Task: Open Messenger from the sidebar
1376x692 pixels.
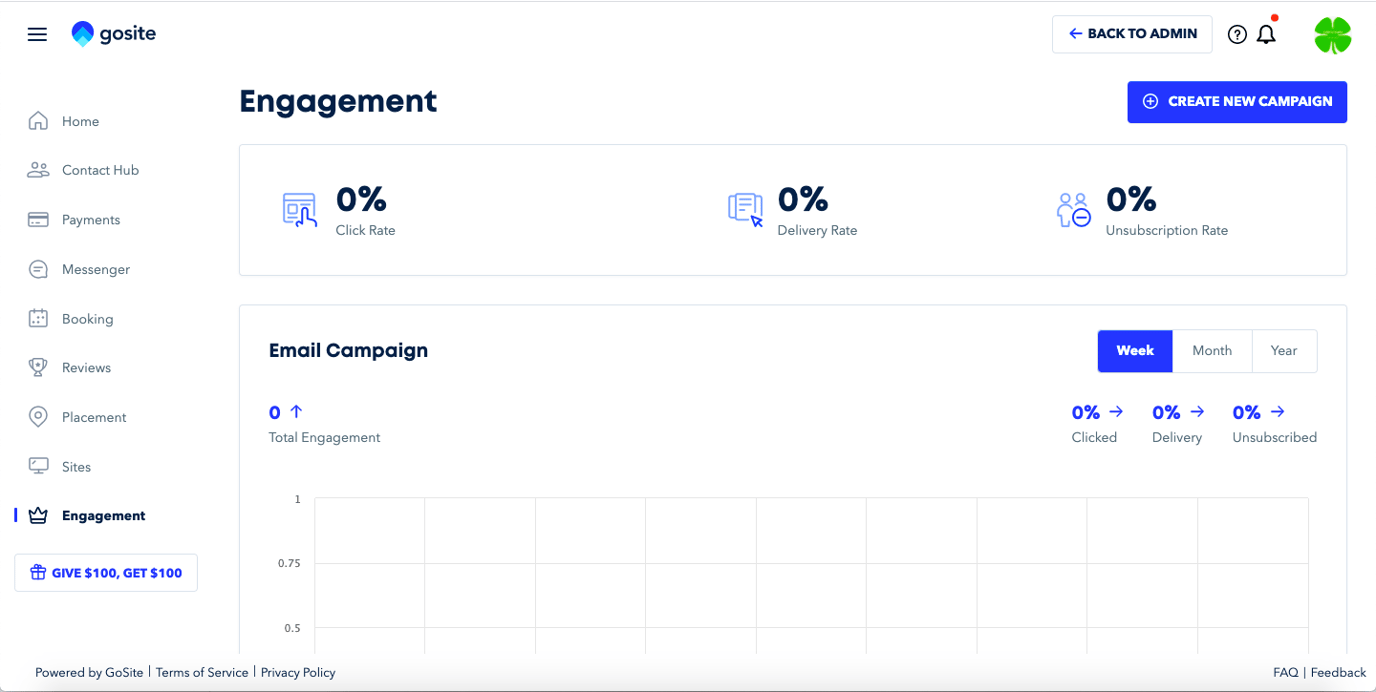Action: (95, 269)
